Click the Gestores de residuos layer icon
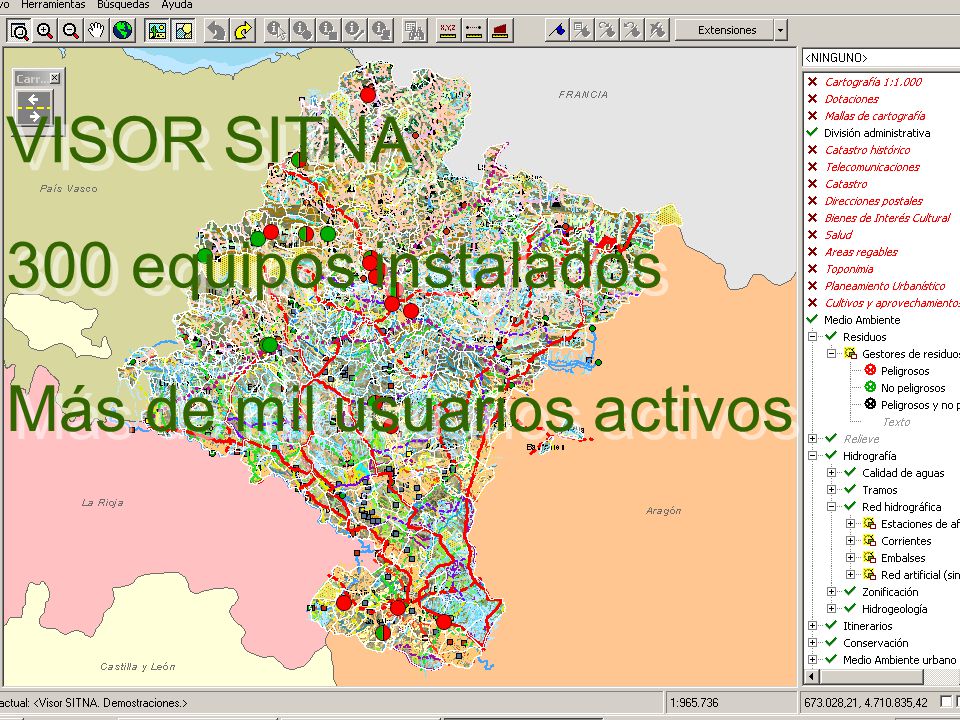This screenshot has height=720, width=960. coord(850,354)
